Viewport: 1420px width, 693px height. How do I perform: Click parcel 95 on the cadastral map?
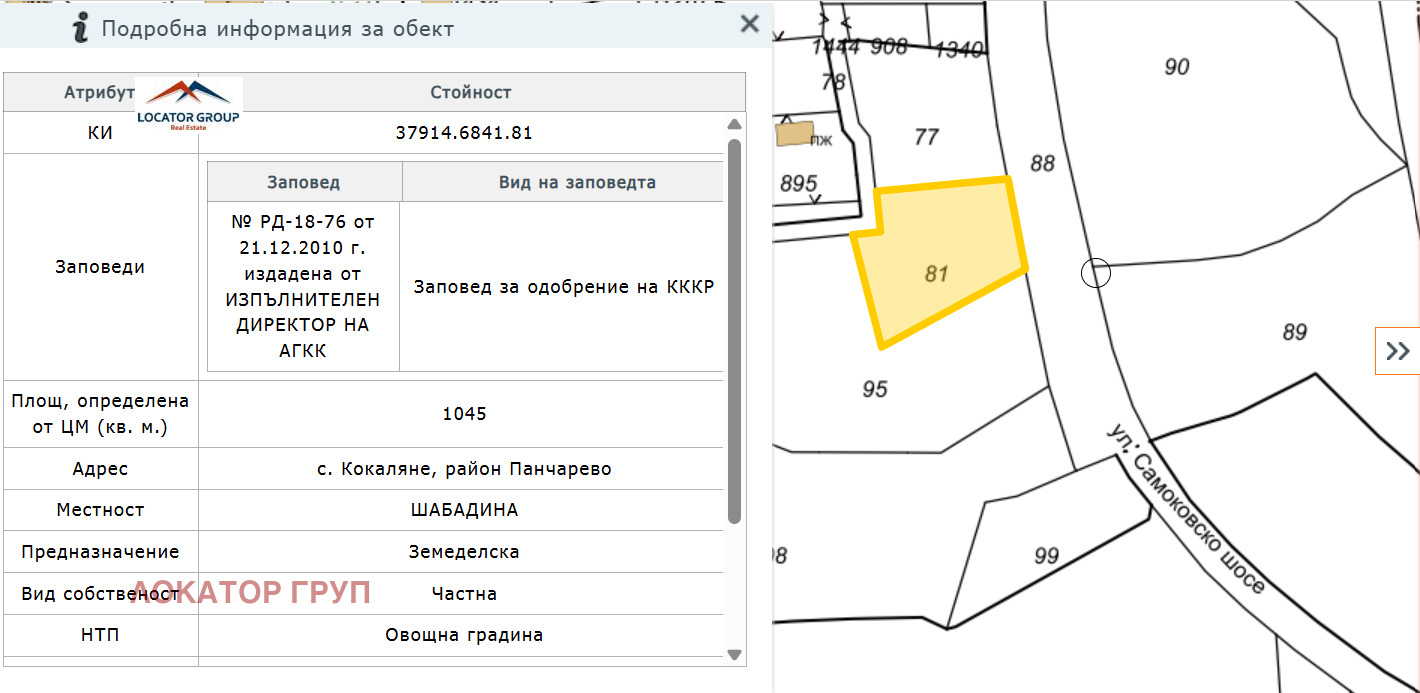click(x=875, y=389)
